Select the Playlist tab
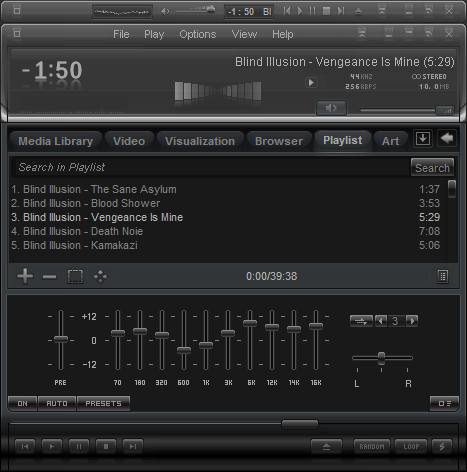The width and height of the screenshot is (467, 472). (343, 140)
